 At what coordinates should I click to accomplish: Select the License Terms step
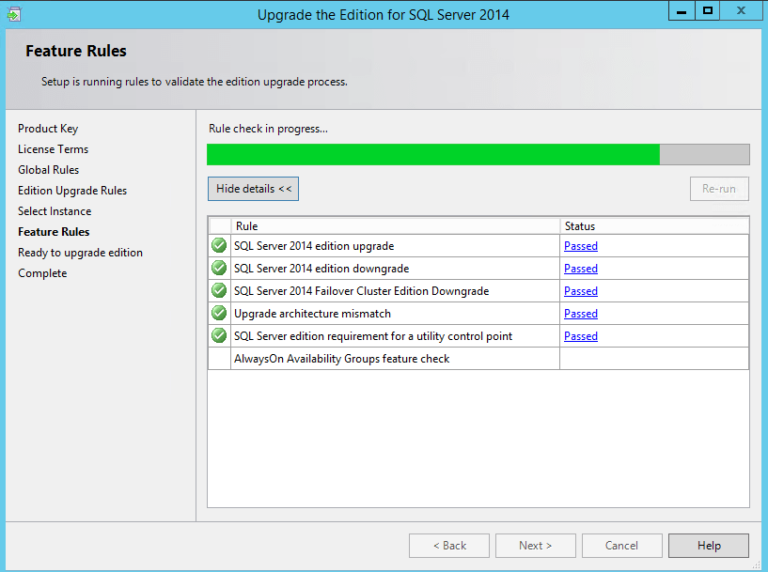tap(53, 149)
